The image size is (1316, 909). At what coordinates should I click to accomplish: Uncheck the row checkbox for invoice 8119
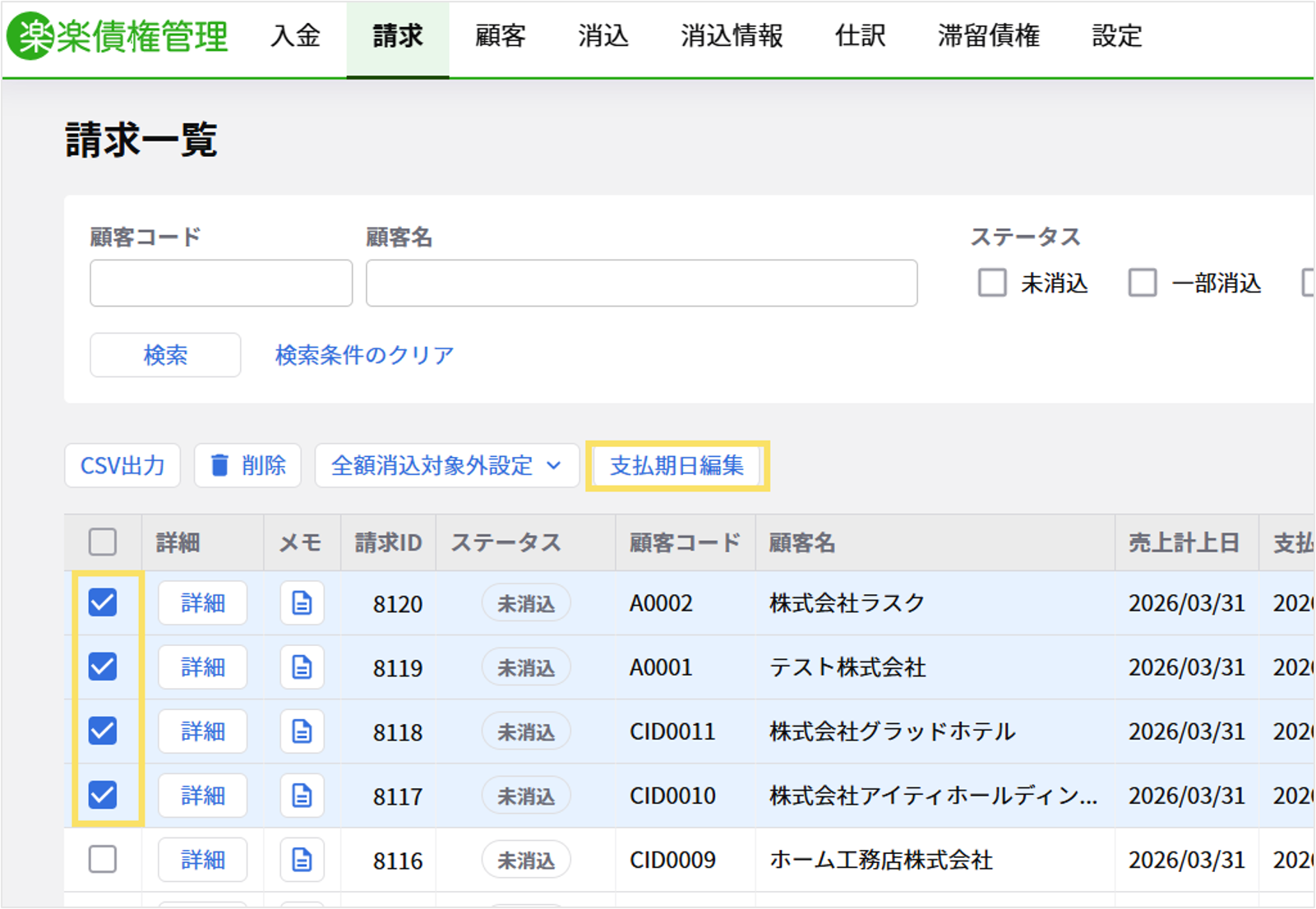[x=103, y=667]
